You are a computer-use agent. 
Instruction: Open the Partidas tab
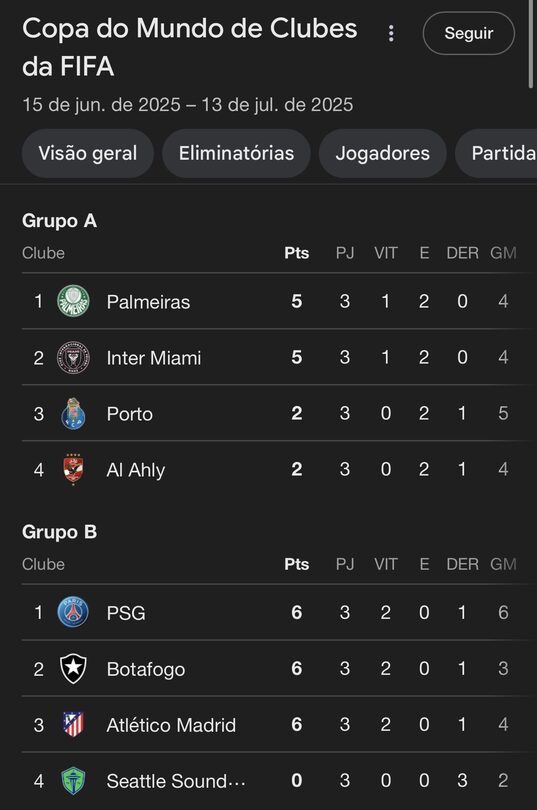coord(497,153)
